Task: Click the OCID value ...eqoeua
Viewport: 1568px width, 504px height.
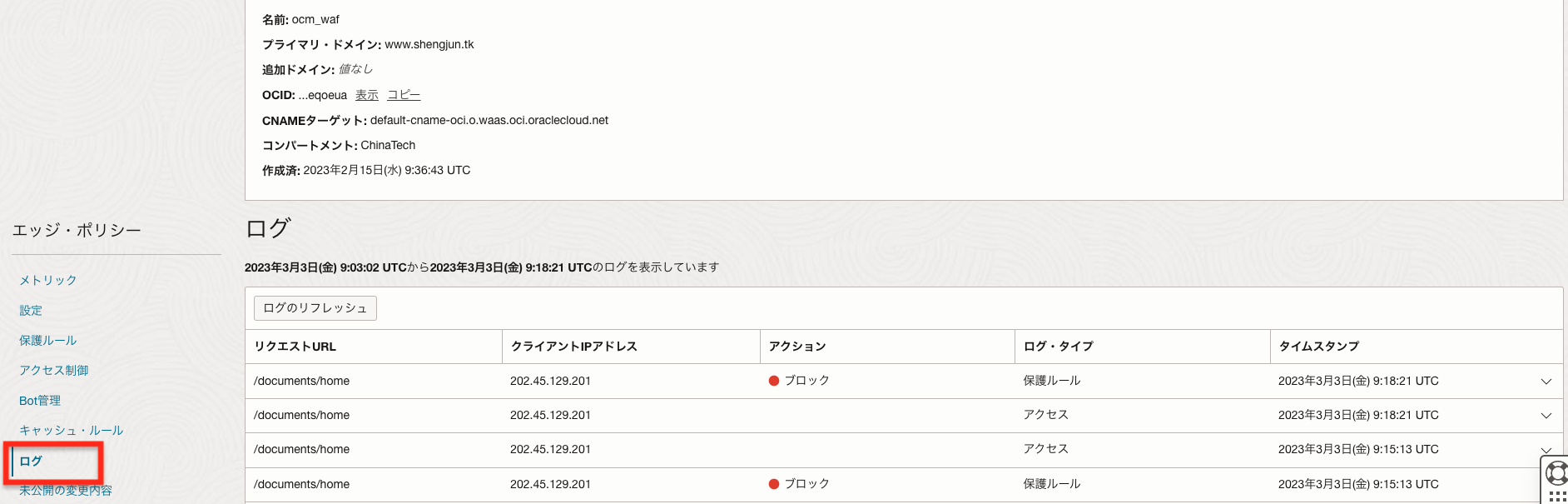Action: coord(323,95)
